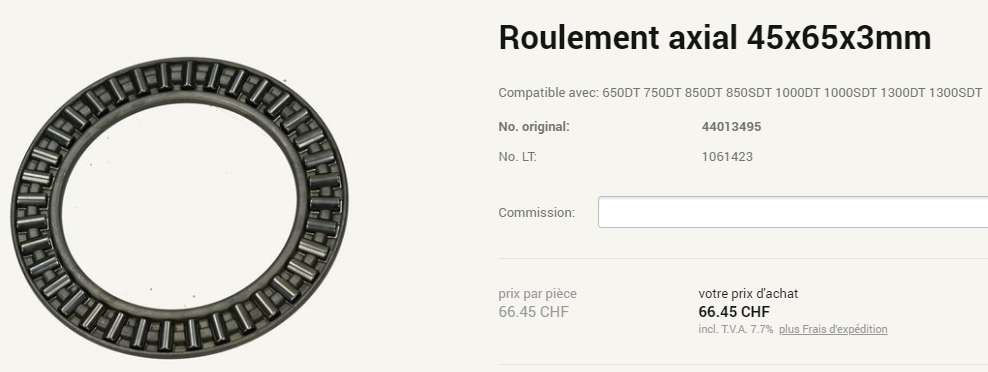Open the axial bearing product image
988x372 pixels.
coord(179,207)
